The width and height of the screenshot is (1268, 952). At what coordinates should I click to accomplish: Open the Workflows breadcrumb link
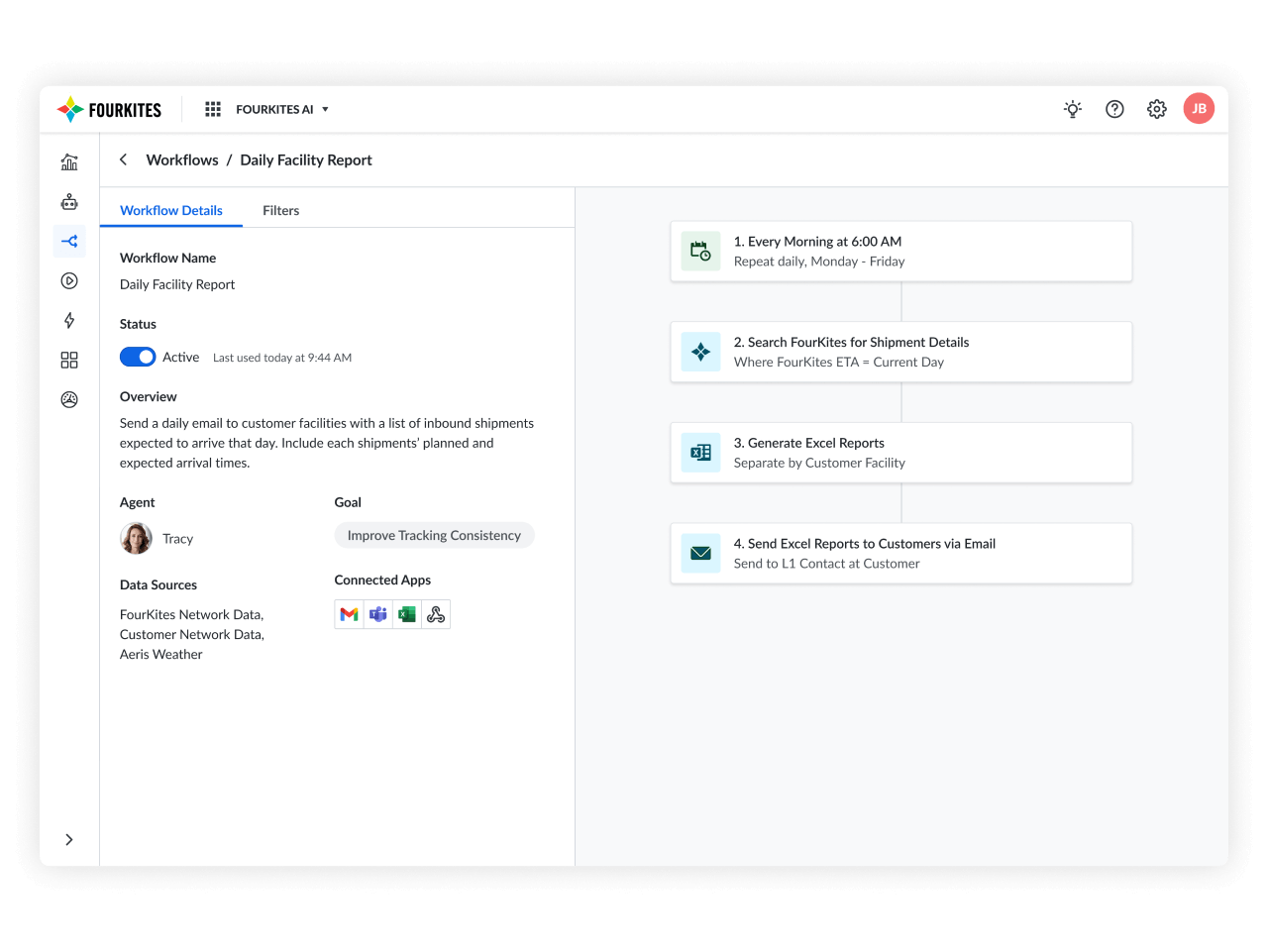click(x=182, y=160)
